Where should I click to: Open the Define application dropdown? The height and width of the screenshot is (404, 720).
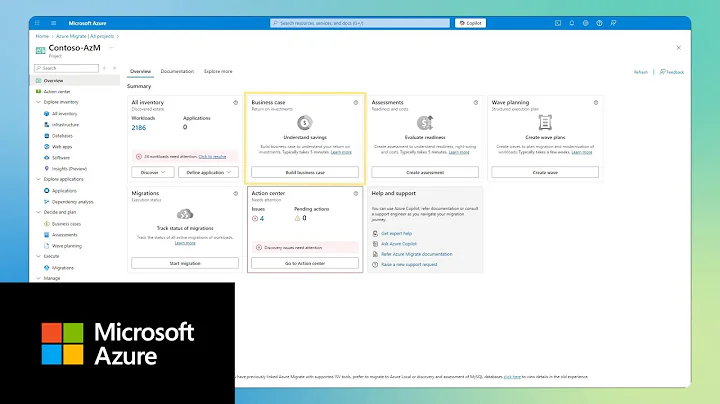tap(208, 173)
